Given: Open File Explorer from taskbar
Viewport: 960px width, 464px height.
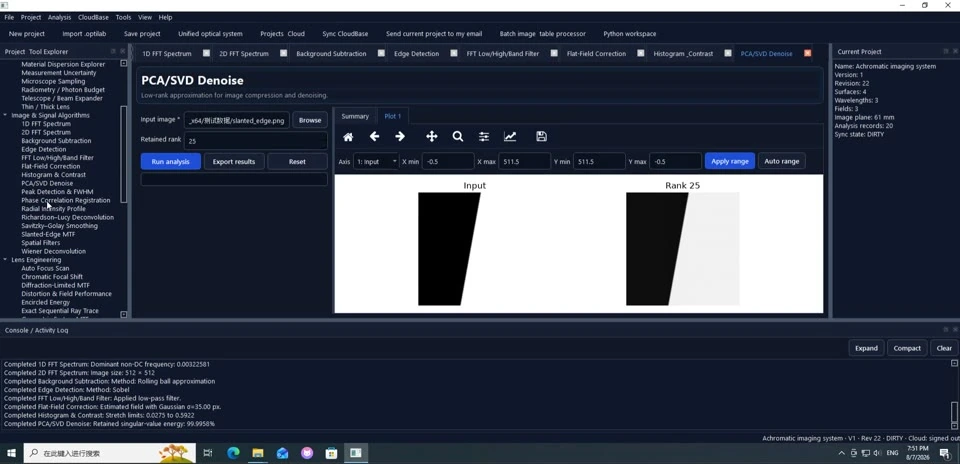Looking at the screenshot, I should (x=258, y=453).
